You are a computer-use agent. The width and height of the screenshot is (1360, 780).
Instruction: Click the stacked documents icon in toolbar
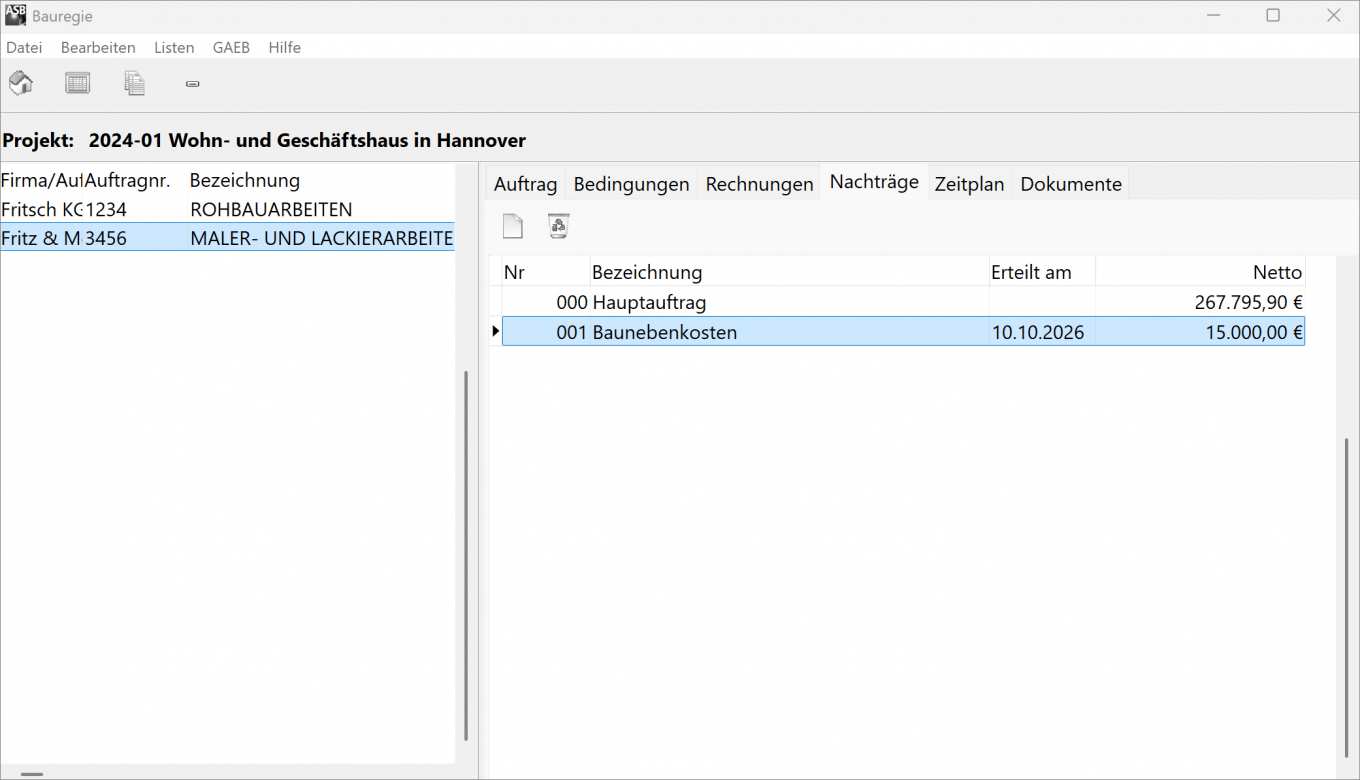pyautogui.click(x=135, y=83)
